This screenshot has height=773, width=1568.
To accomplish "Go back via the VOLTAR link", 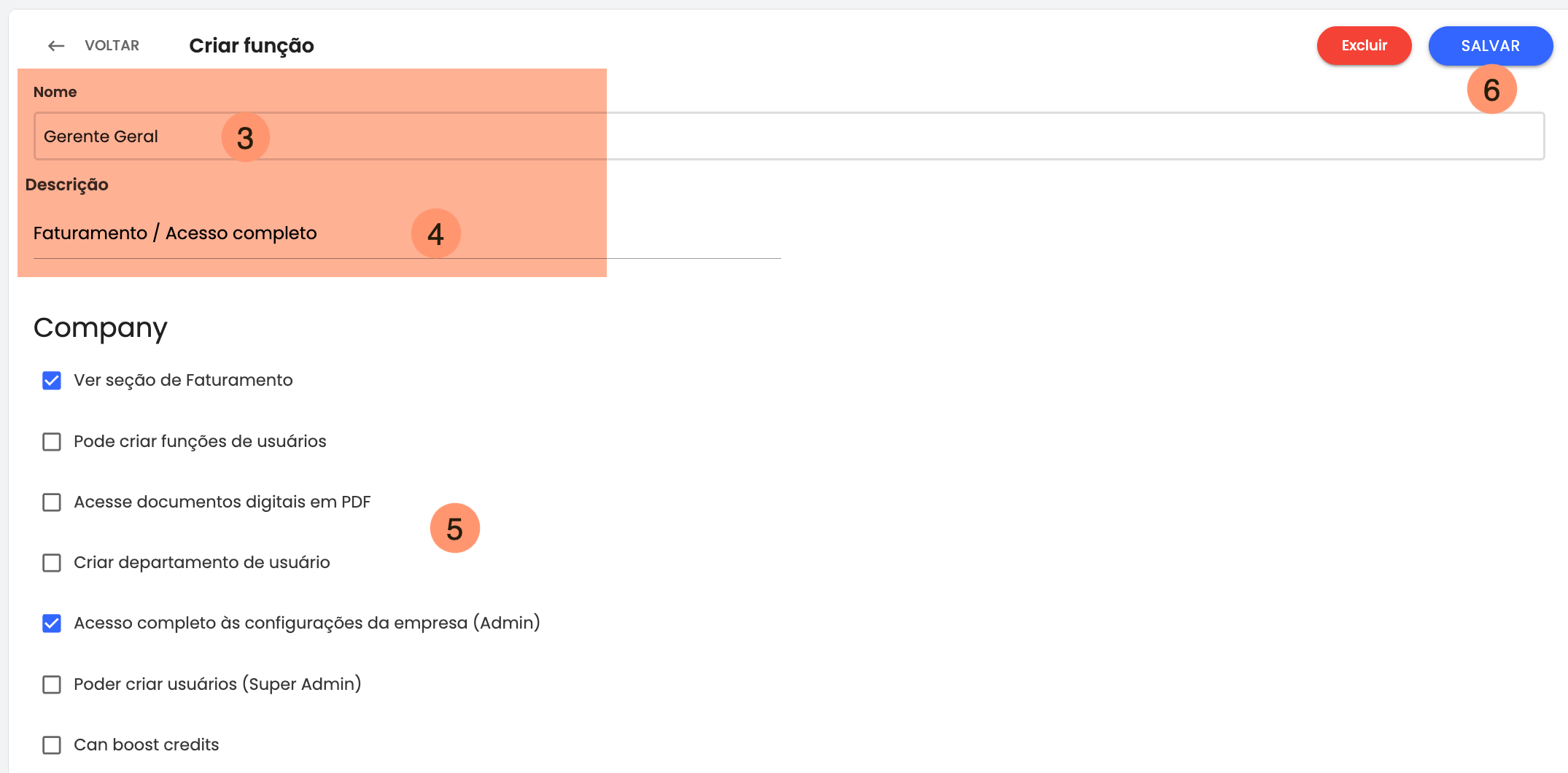I will click(x=112, y=45).
